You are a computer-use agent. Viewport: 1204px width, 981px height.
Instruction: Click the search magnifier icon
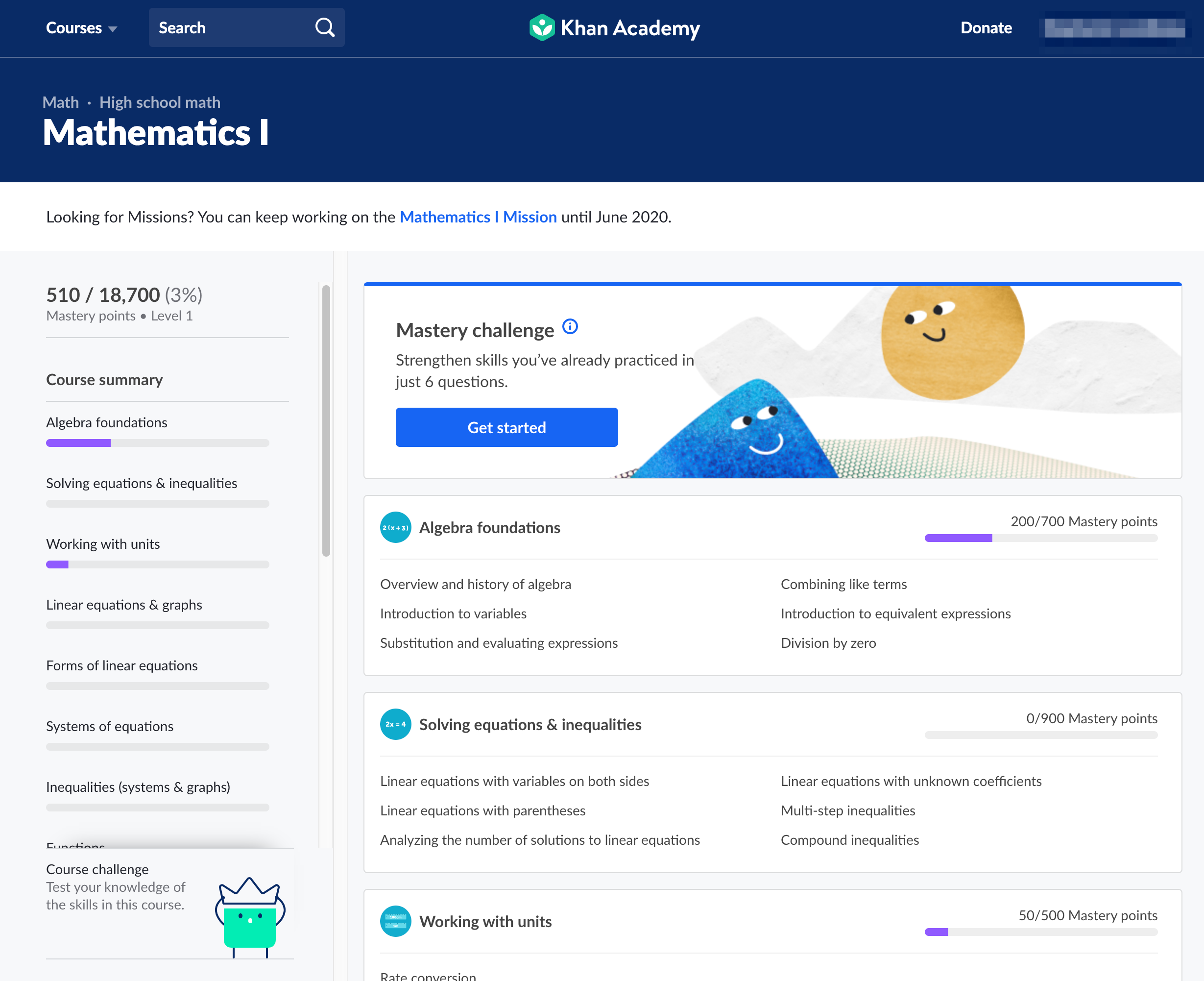325,27
